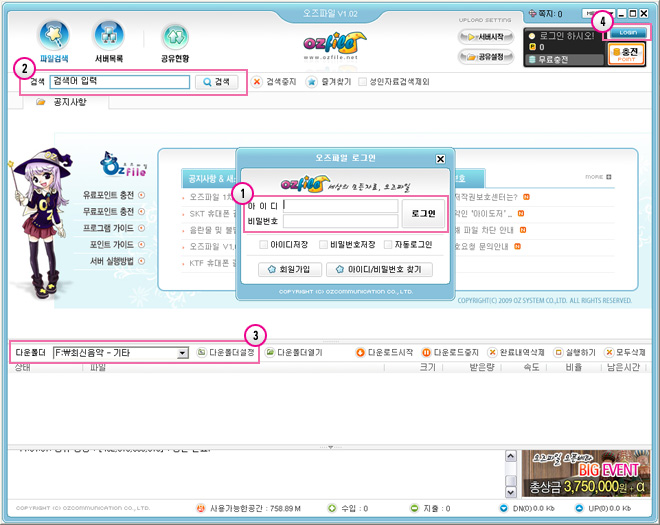Click the 다운폴더설정 icon button

pyautogui.click(x=202, y=352)
